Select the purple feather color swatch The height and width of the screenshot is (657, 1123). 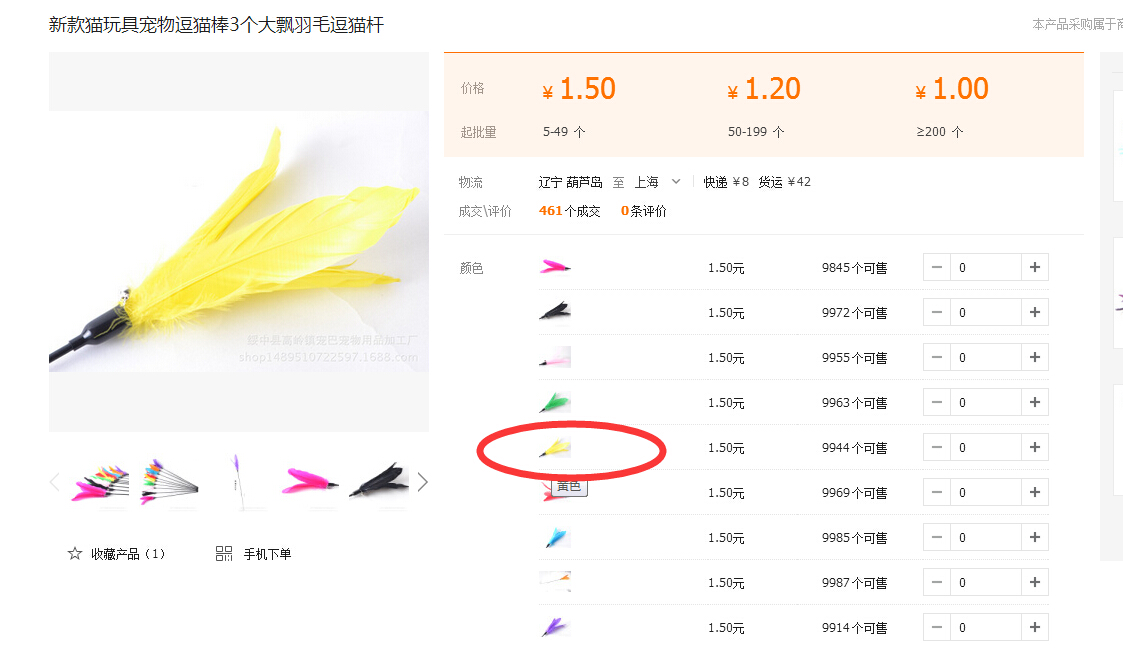coord(555,628)
